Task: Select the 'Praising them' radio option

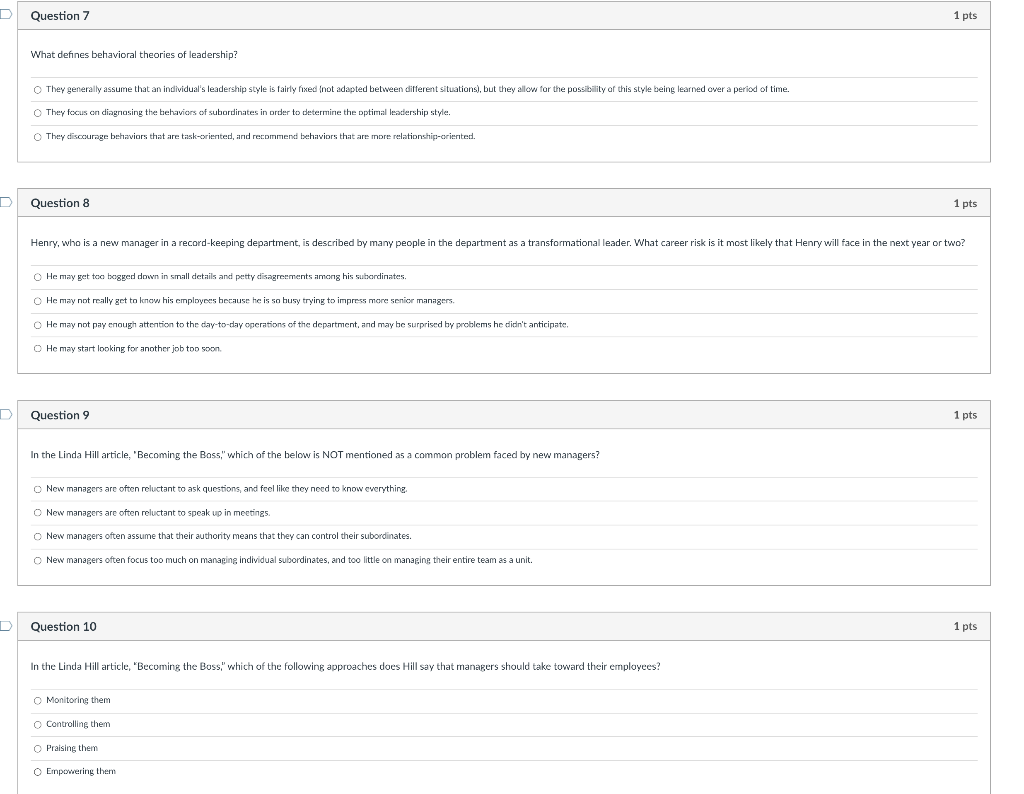Action: pos(37,748)
